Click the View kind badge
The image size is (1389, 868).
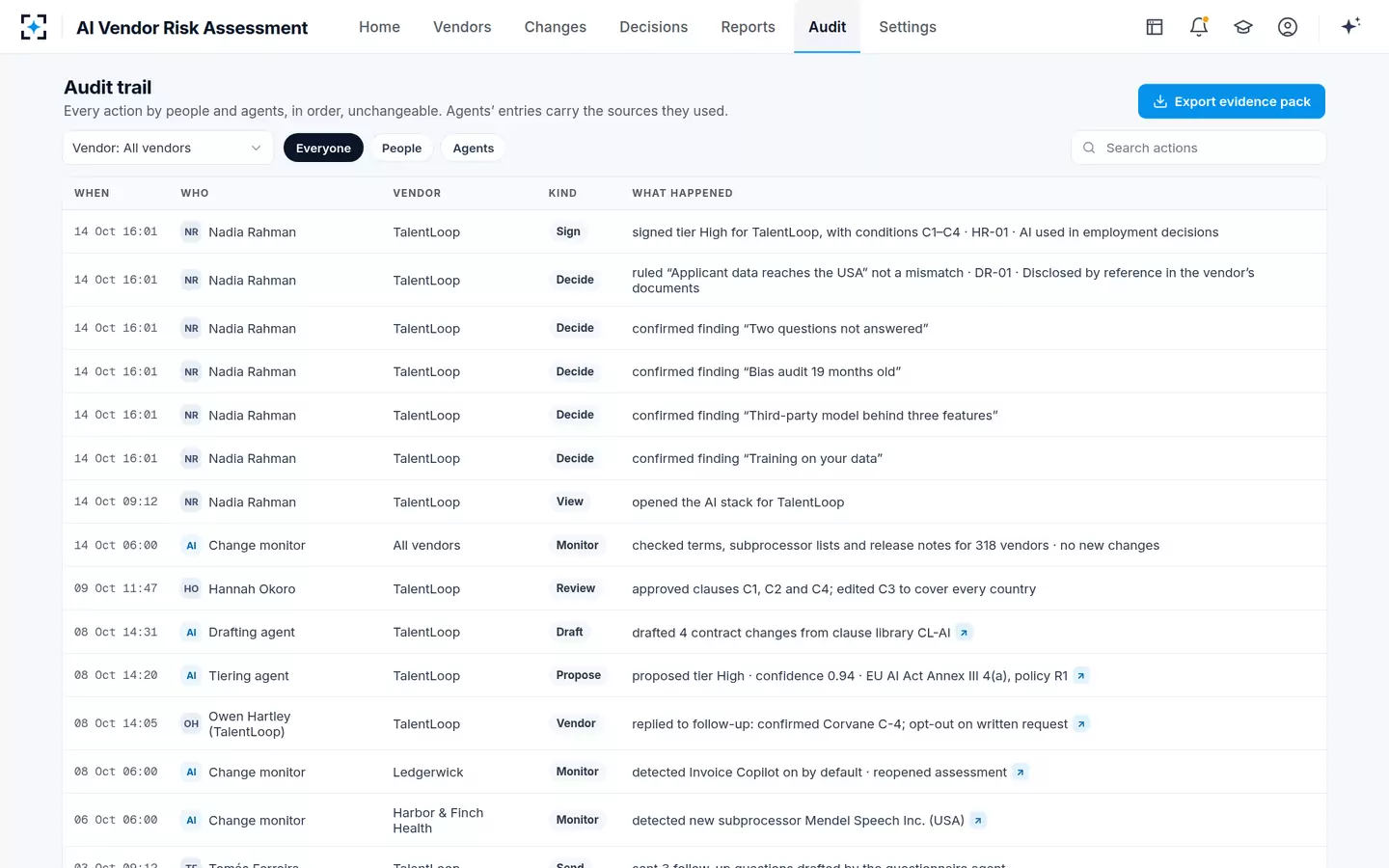click(x=569, y=502)
